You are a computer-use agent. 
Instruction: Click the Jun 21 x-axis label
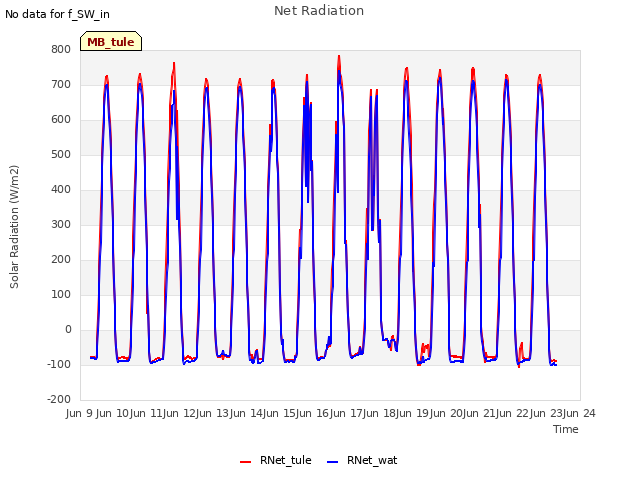click(x=480, y=413)
